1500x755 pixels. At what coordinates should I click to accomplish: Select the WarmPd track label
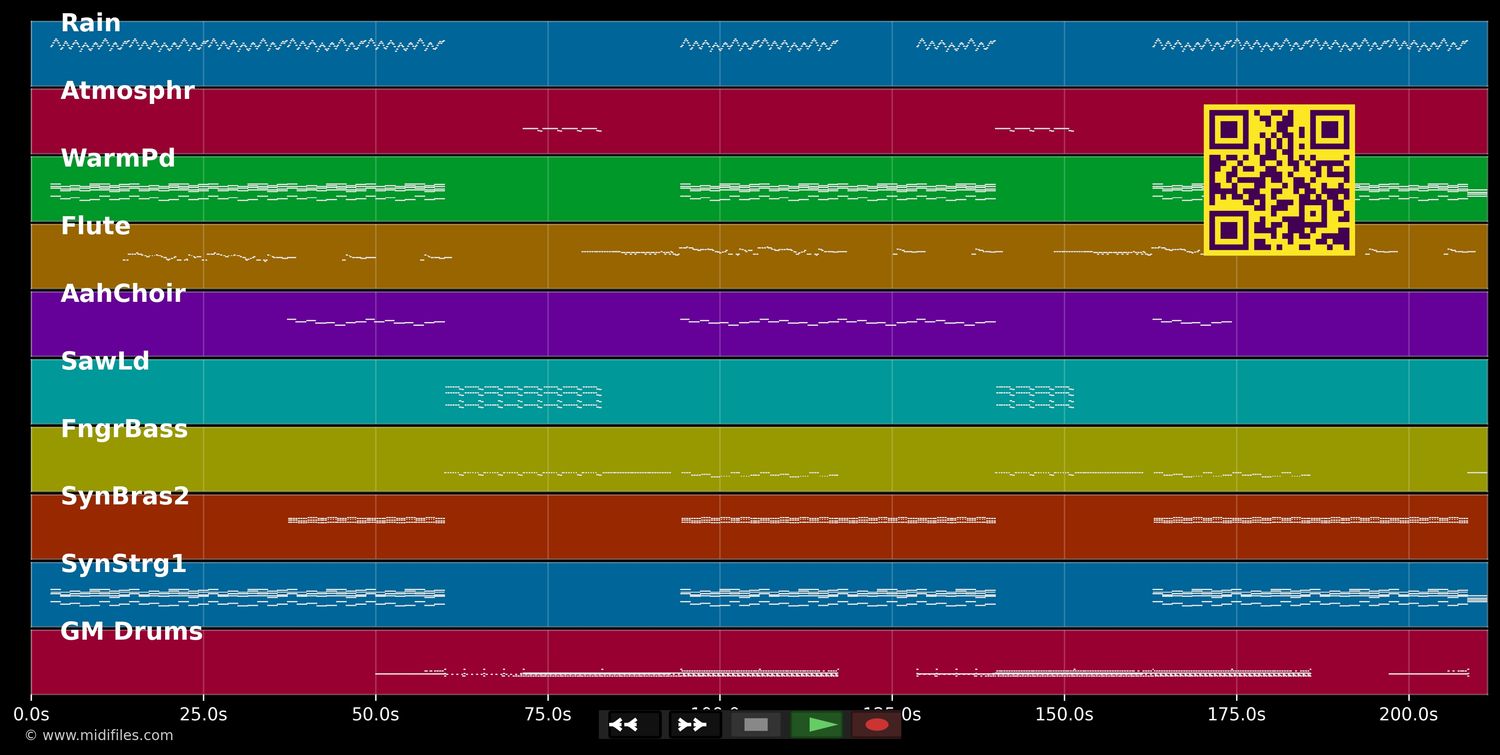117,157
